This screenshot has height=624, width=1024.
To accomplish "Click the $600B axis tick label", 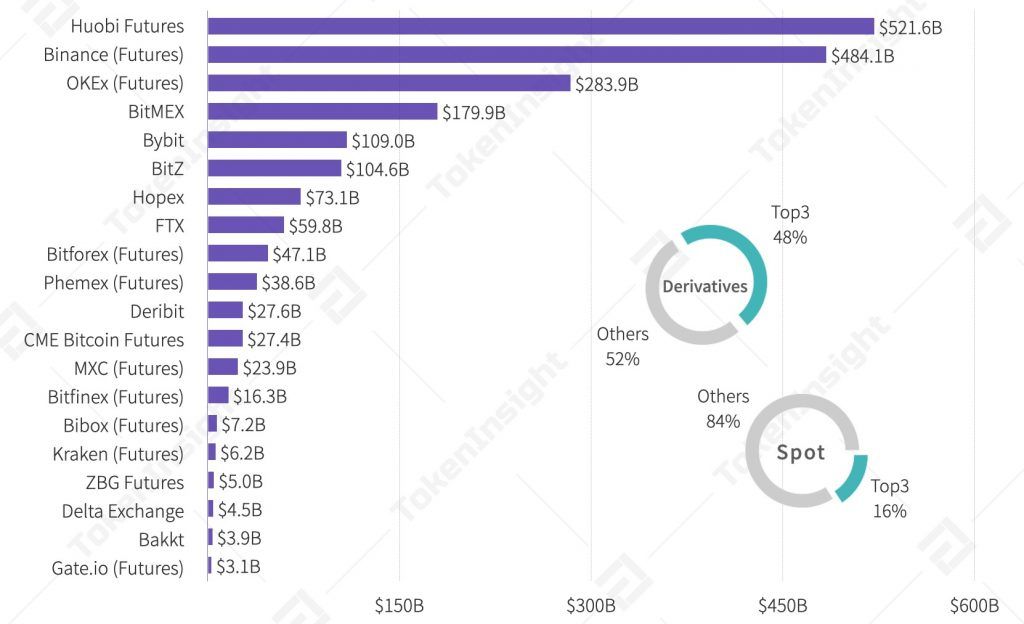I will (974, 605).
